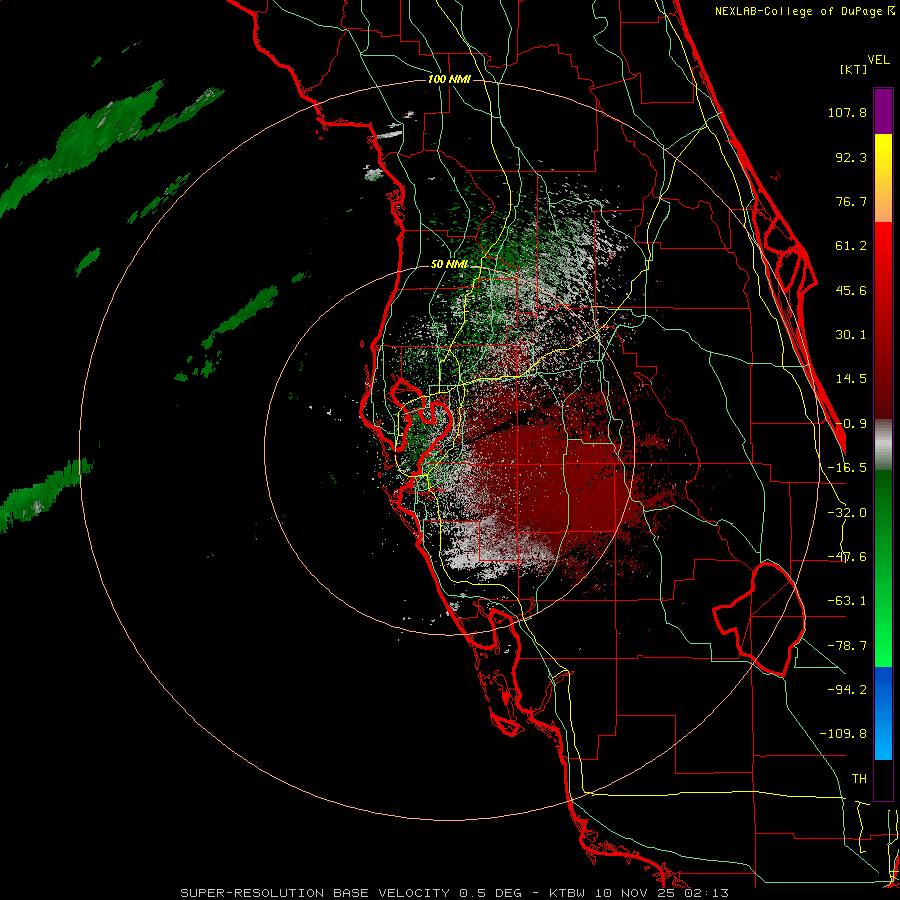Click the 107.8 velocity scale value

tap(847, 112)
